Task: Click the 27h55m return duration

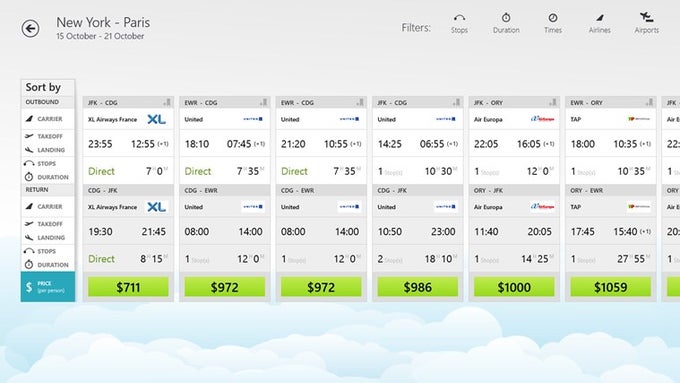Action: pos(634,259)
